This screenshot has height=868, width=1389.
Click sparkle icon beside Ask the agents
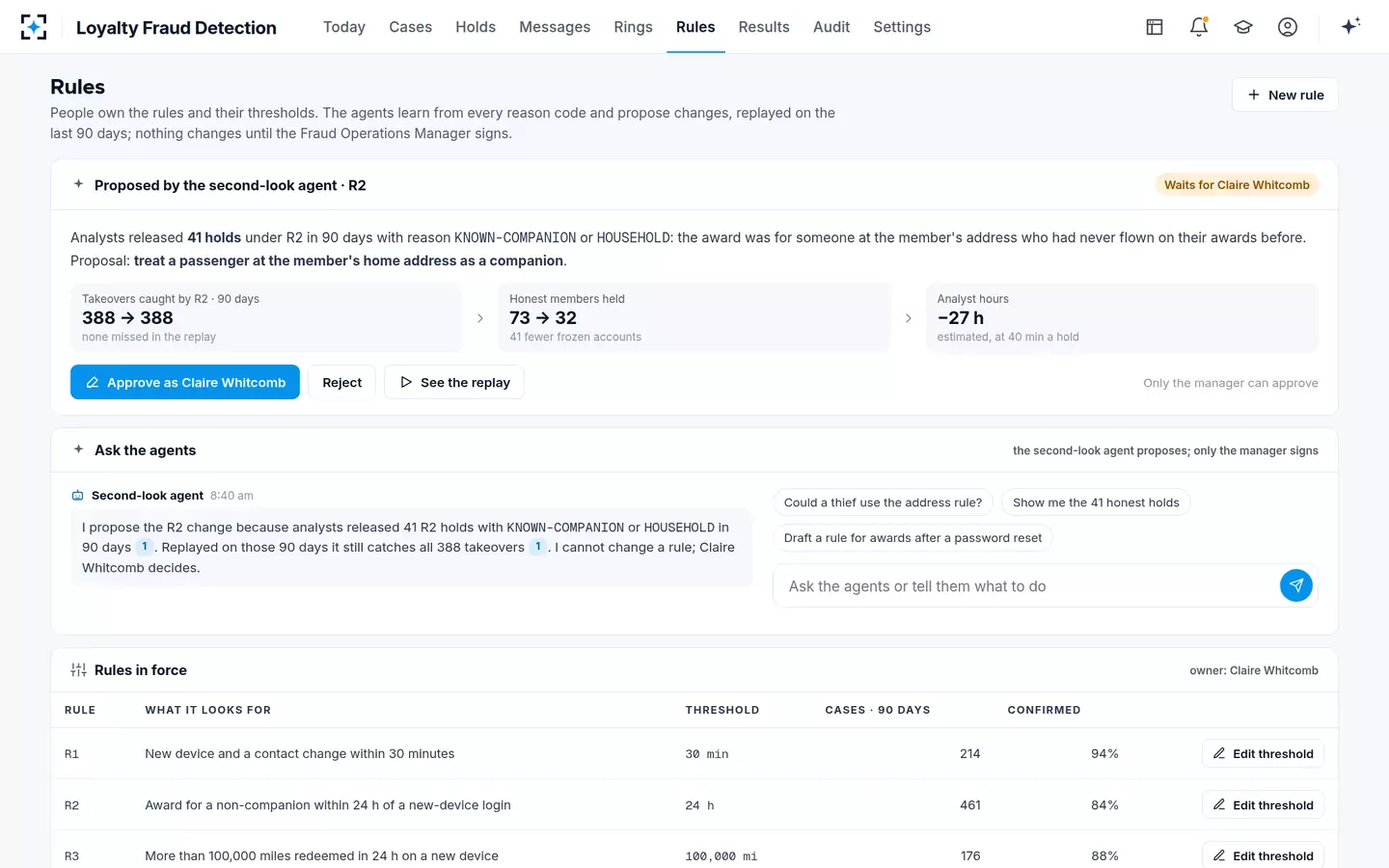pos(79,449)
